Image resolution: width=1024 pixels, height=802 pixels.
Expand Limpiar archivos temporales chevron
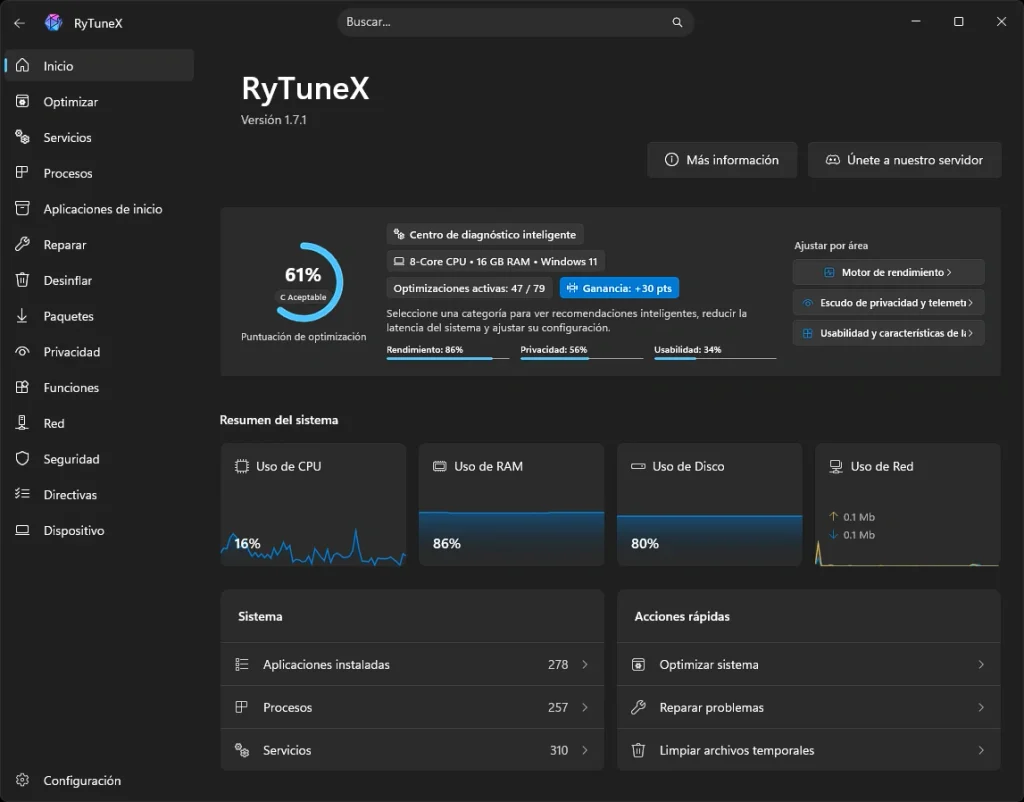click(x=981, y=750)
